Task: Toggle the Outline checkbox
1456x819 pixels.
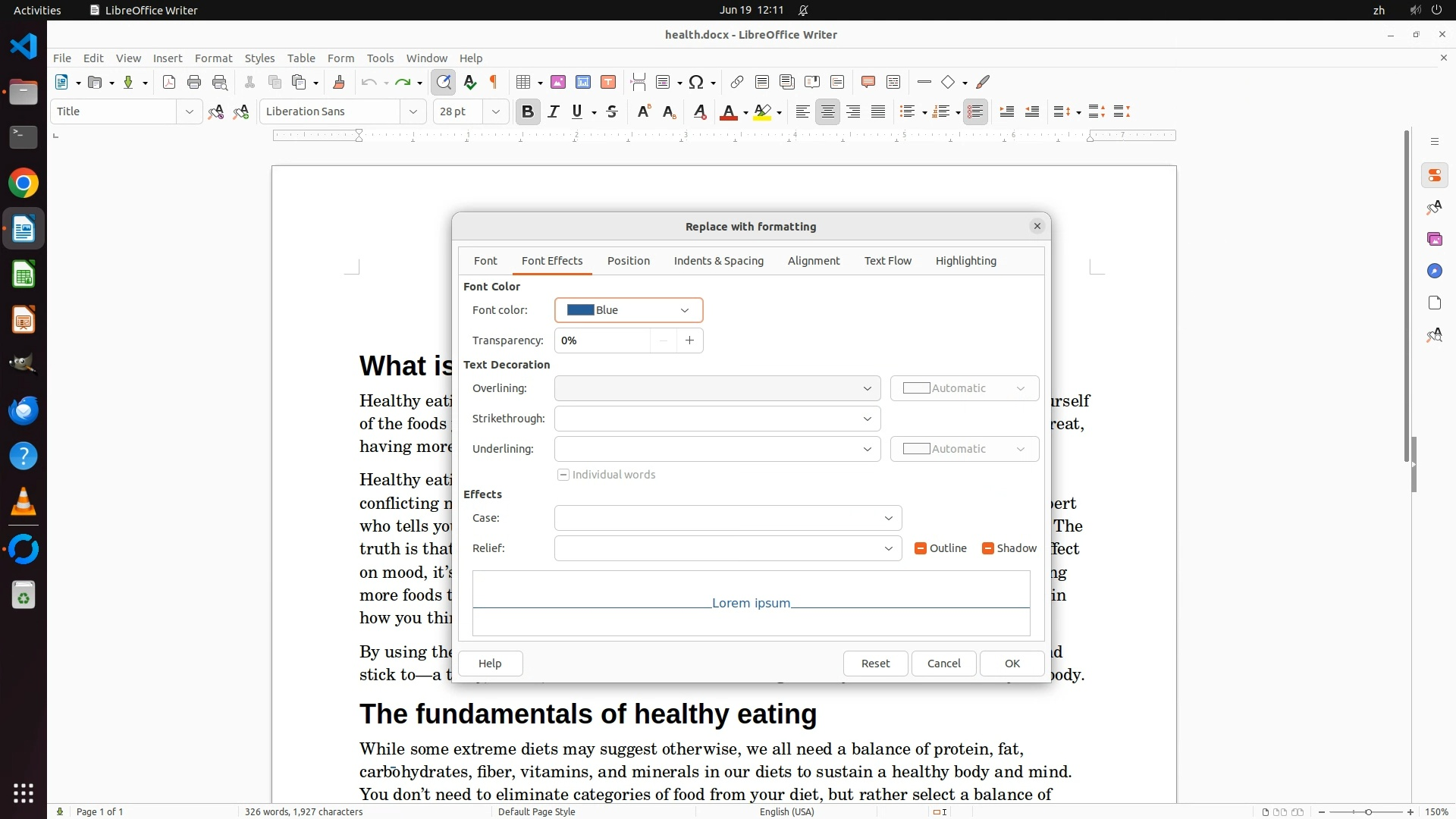Action: click(921, 548)
